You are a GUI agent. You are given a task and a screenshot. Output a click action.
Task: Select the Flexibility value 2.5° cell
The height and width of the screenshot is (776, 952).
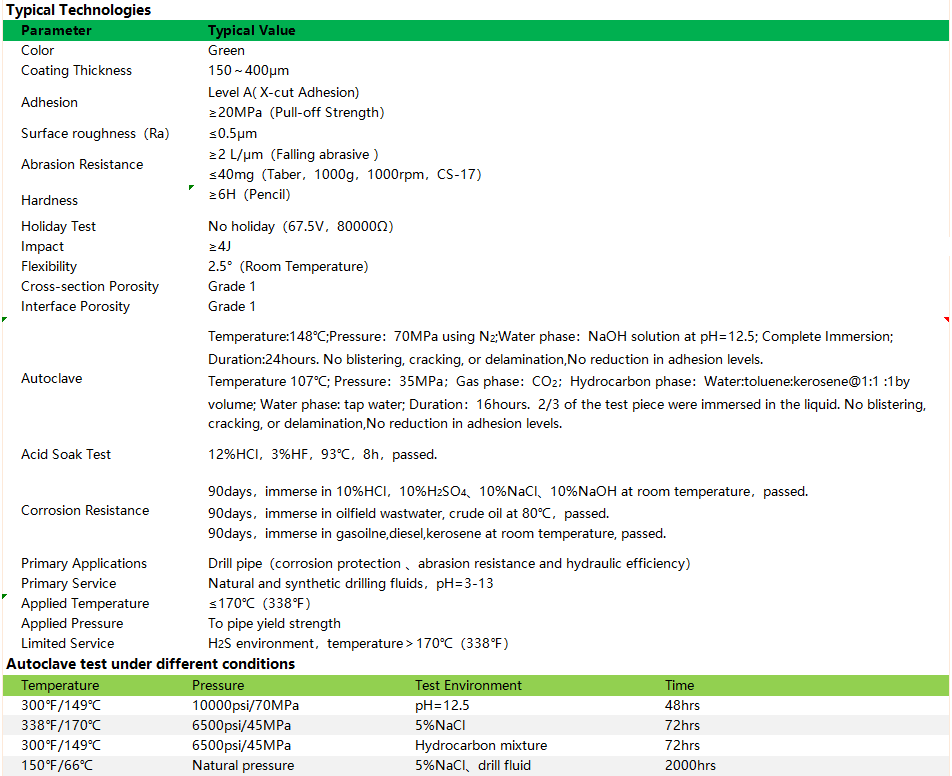point(288,266)
